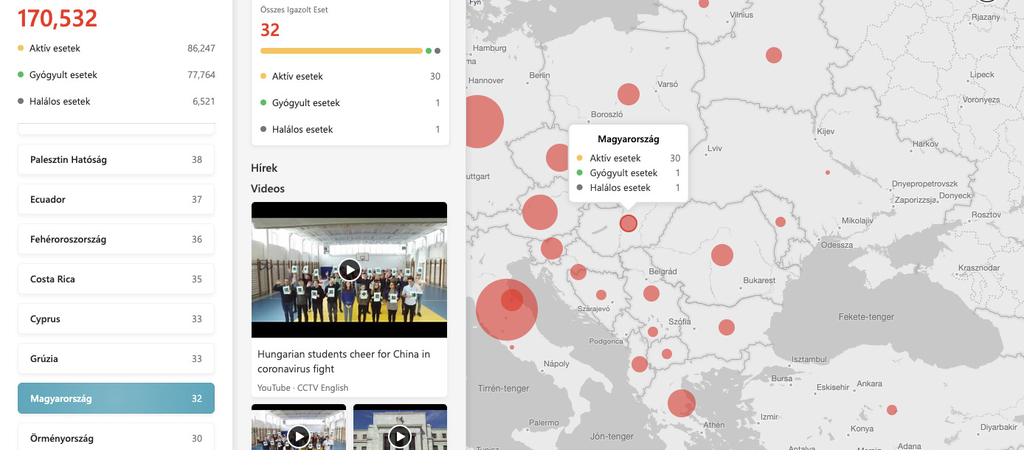The height and width of the screenshot is (450, 1024).
Task: Open the 'Hungarian students cheer for China' title
Action: click(x=344, y=361)
